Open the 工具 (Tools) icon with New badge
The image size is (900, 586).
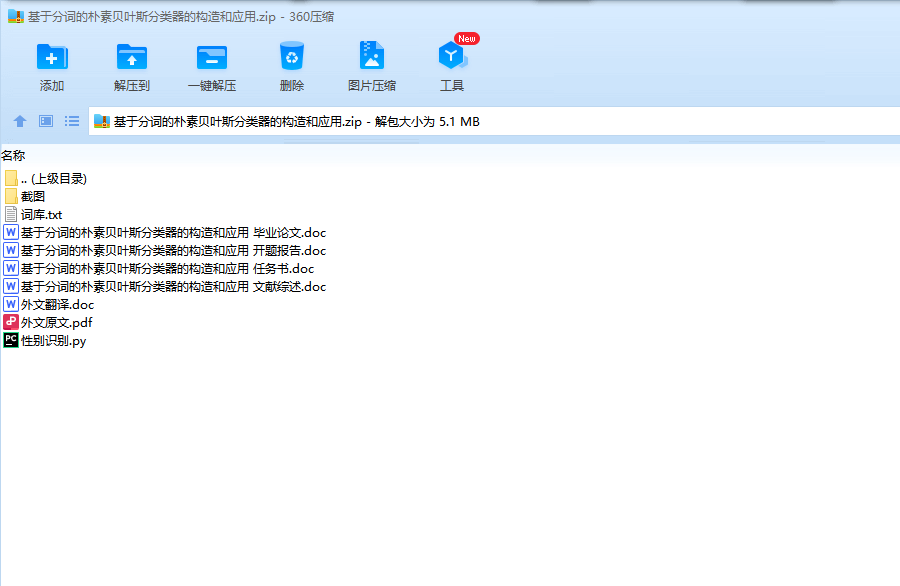point(452,56)
